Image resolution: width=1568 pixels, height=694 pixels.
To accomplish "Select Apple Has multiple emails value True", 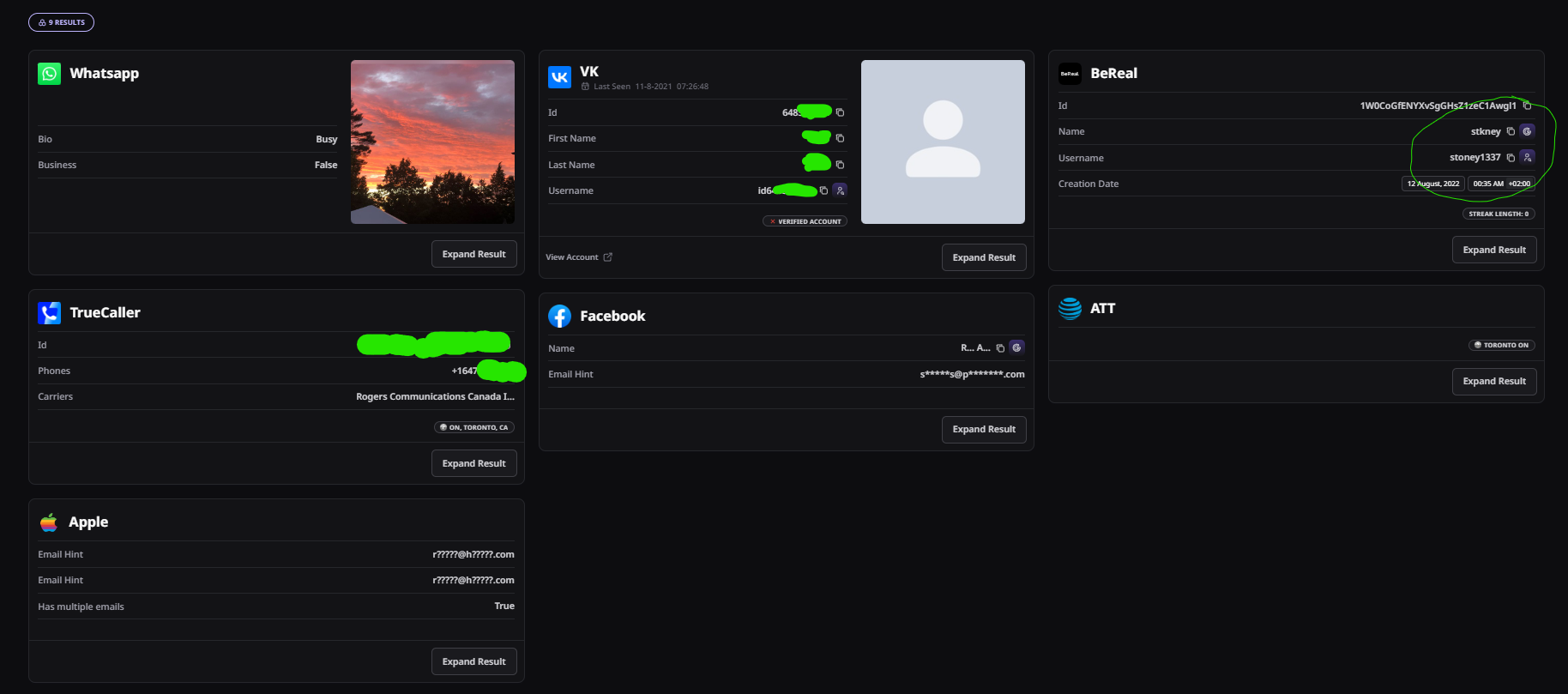I will (x=504, y=606).
